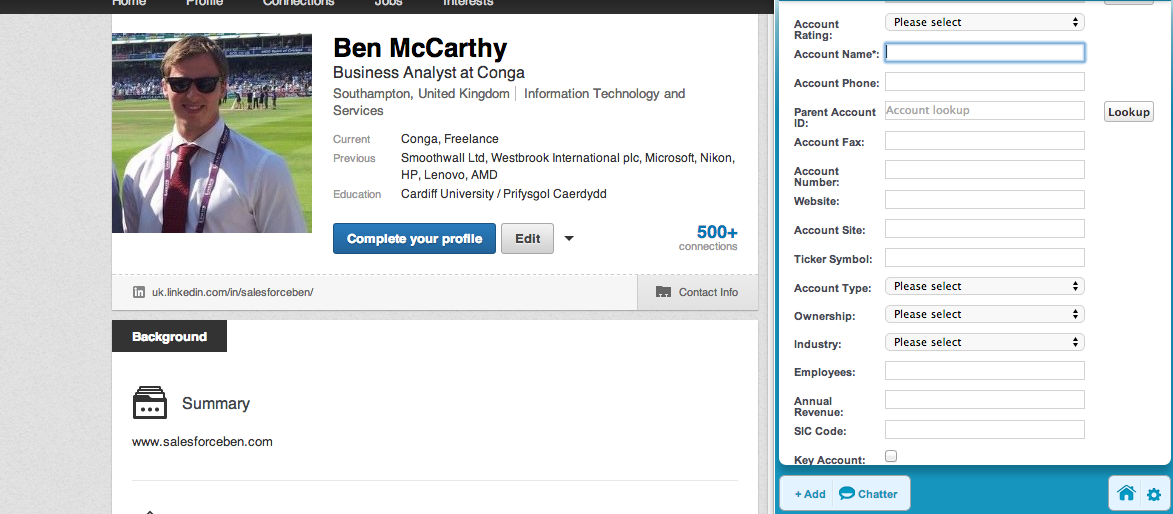1173x514 pixels.
Task: Click into the Account Number field
Action: (x=984, y=170)
